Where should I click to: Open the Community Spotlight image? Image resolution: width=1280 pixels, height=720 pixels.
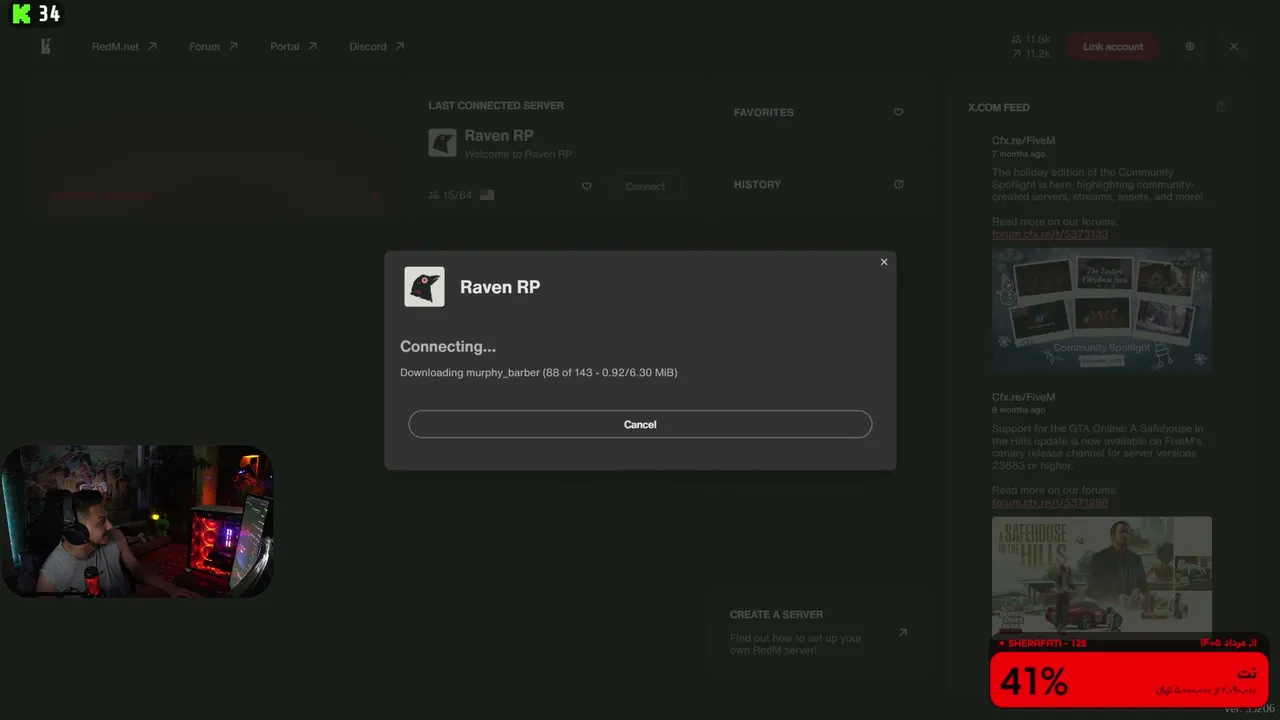pos(1102,310)
